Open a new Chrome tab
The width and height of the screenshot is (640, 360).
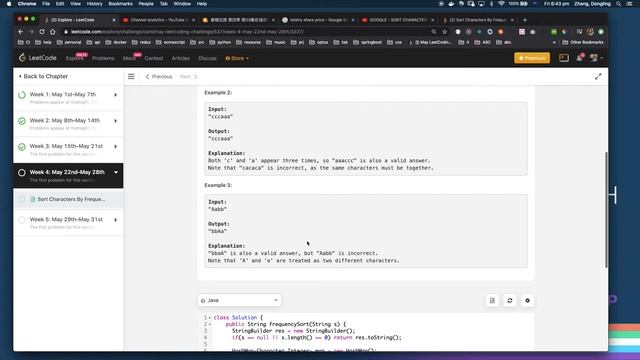point(525,20)
